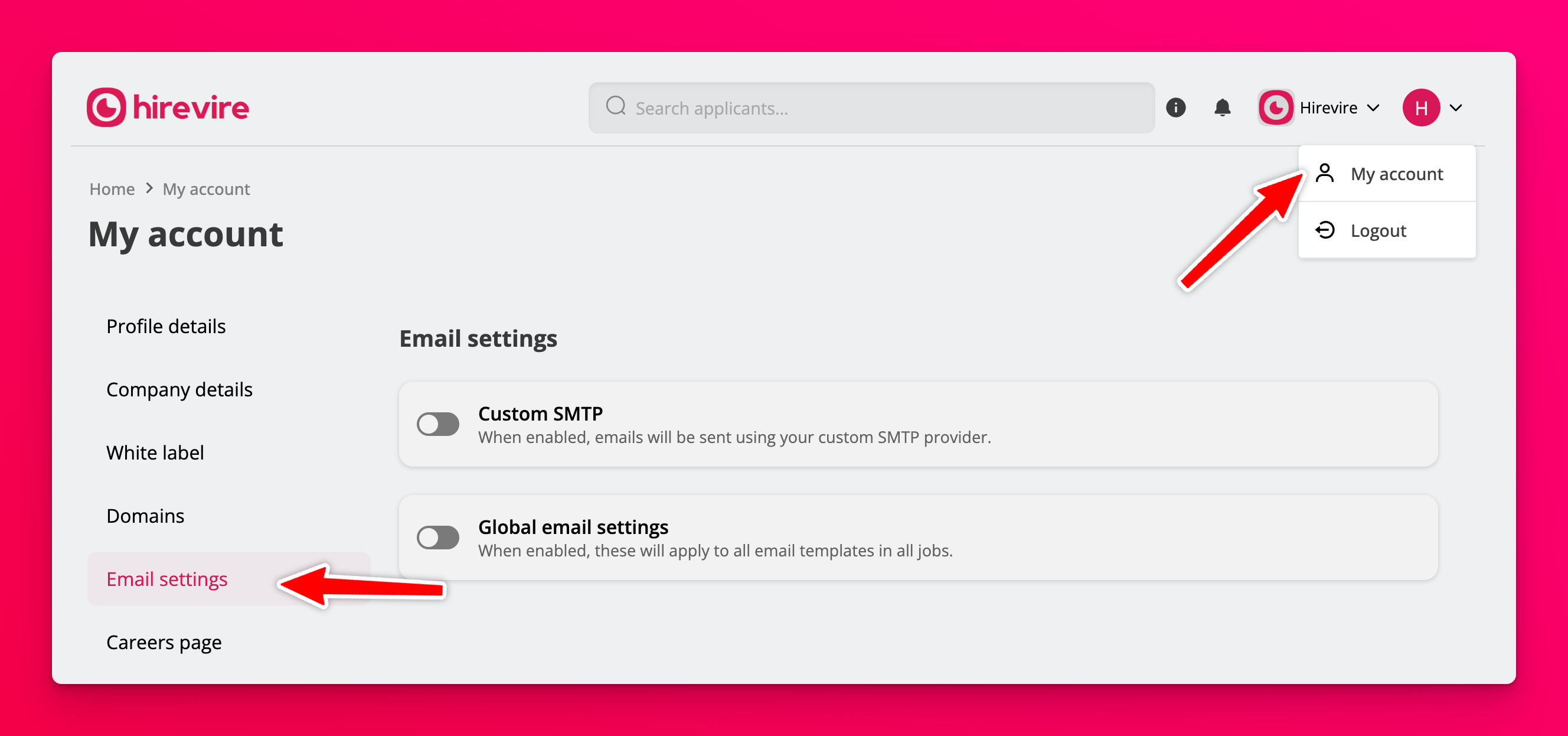Expand the Hirevire workspace dropdown
This screenshot has height=736, width=1568.
coord(1373,108)
